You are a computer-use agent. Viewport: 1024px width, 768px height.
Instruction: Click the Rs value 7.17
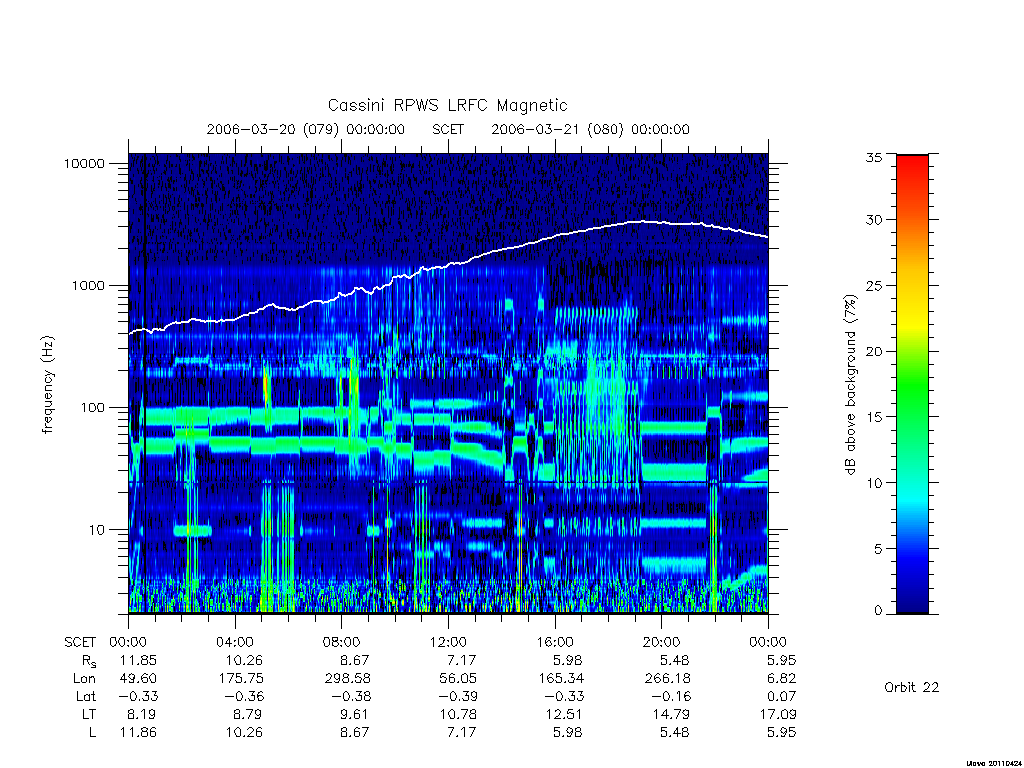(462, 660)
